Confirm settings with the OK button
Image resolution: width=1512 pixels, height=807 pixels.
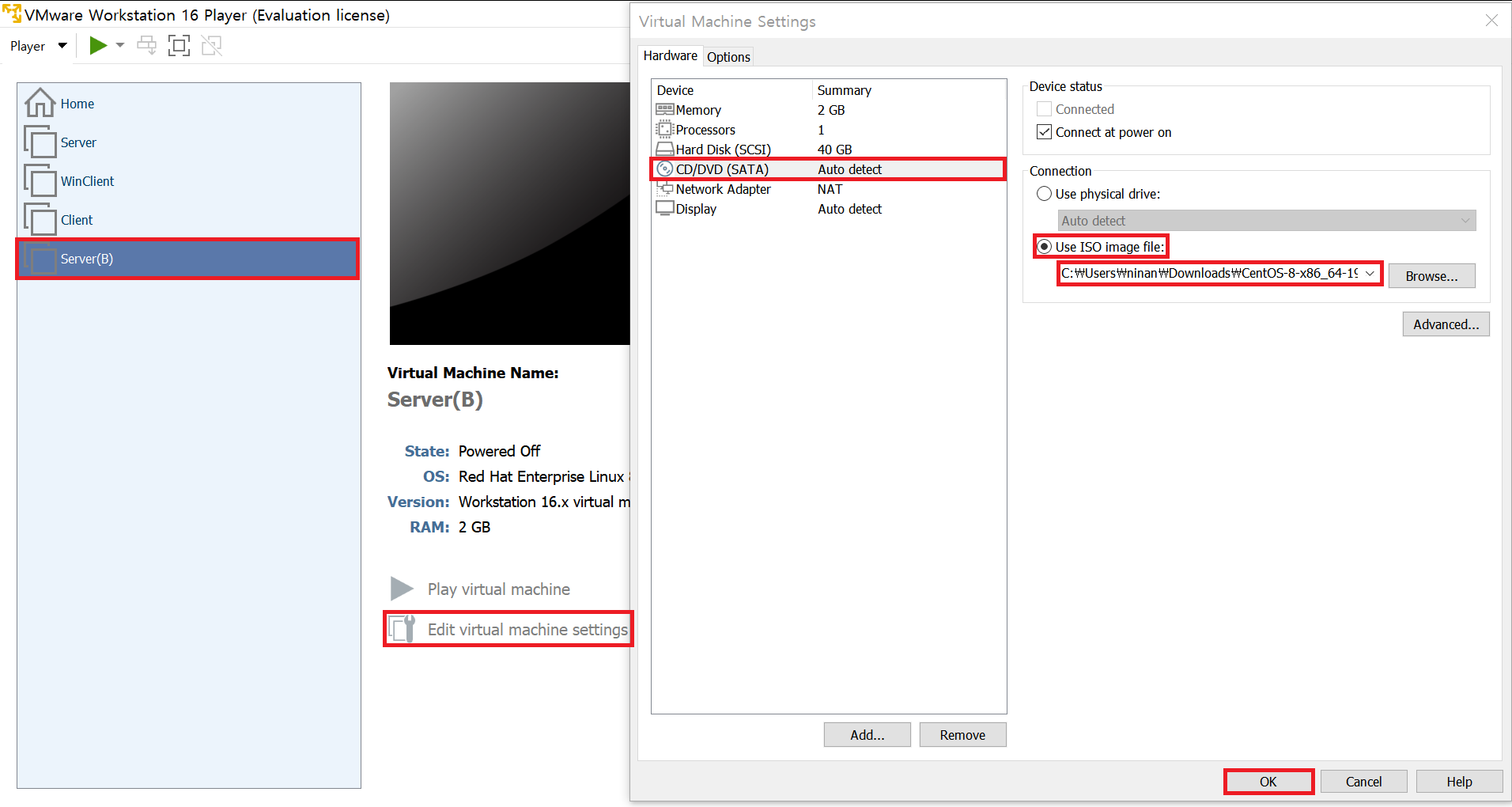(x=1268, y=782)
